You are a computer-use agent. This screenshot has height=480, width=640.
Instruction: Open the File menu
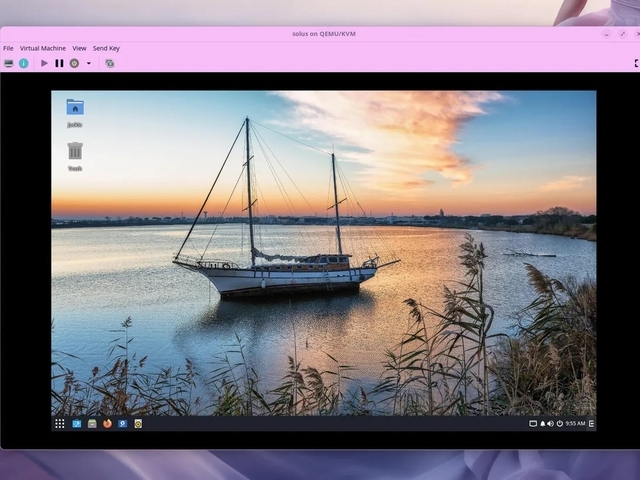[x=8, y=48]
